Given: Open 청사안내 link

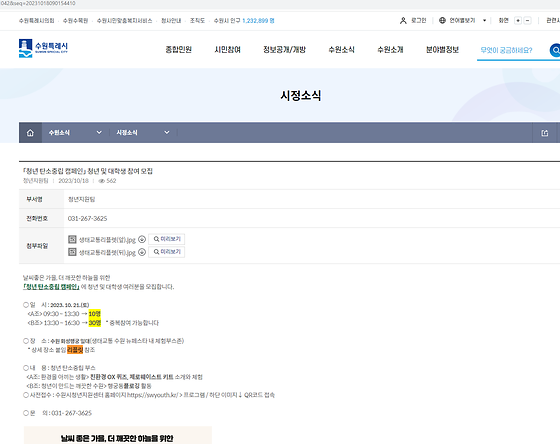Looking at the screenshot, I should 171,21.
